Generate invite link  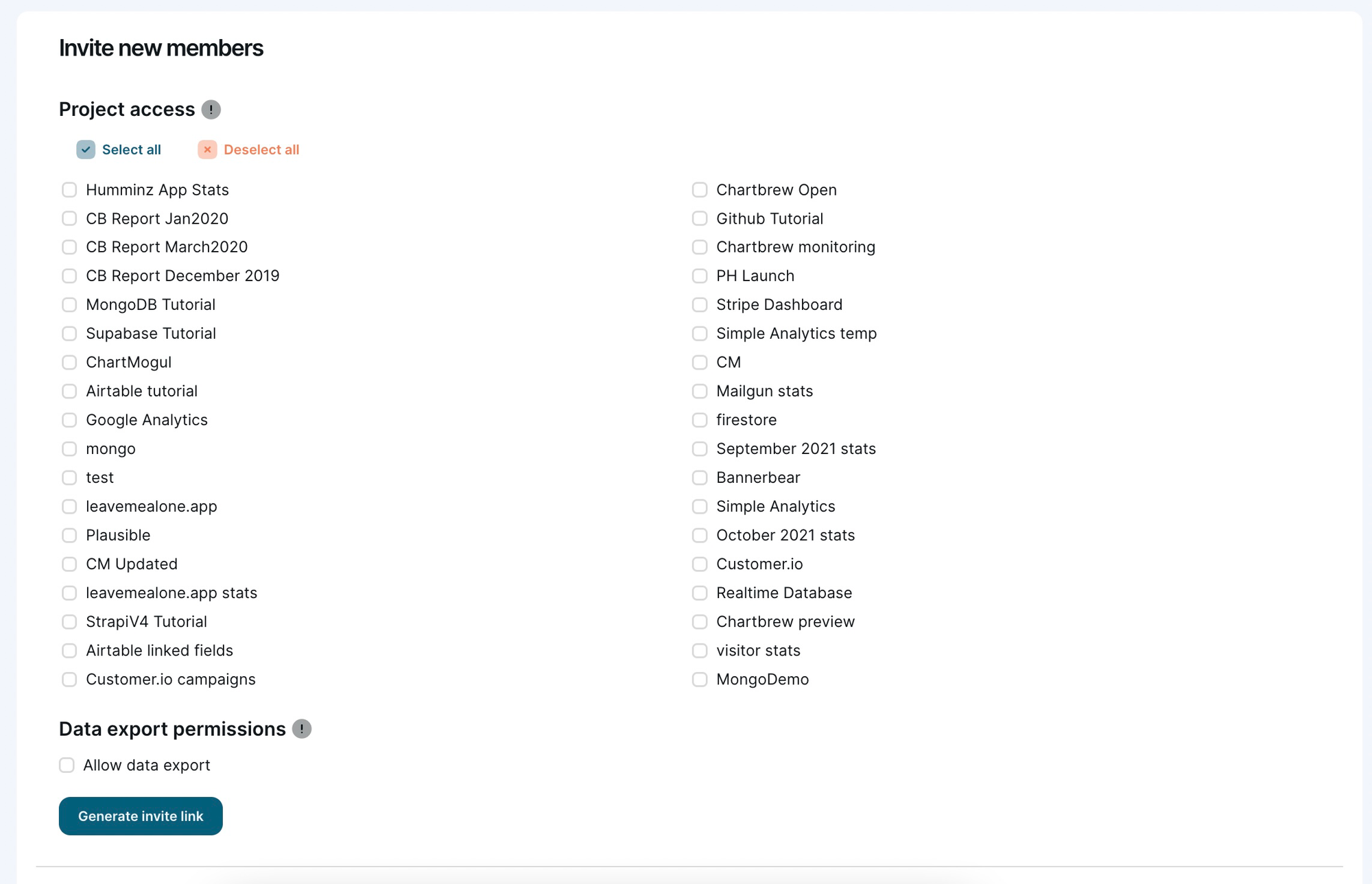(x=140, y=815)
